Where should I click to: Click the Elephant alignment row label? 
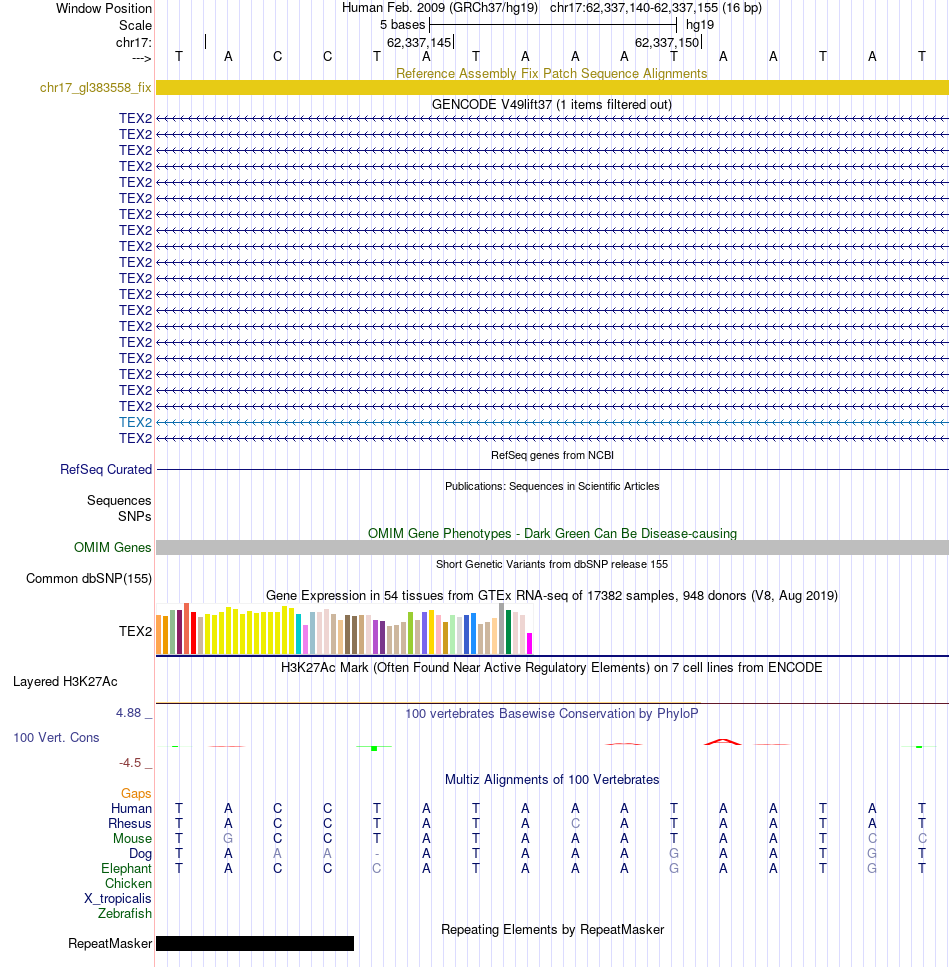coord(126,868)
